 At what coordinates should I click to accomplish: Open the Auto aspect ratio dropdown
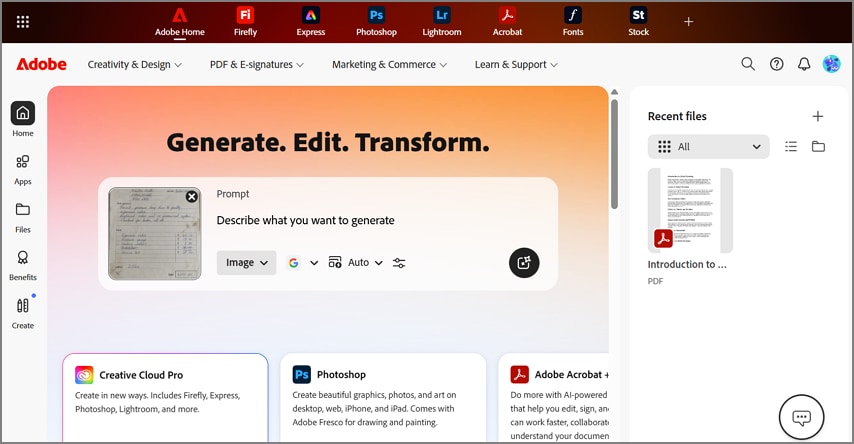pyautogui.click(x=355, y=263)
